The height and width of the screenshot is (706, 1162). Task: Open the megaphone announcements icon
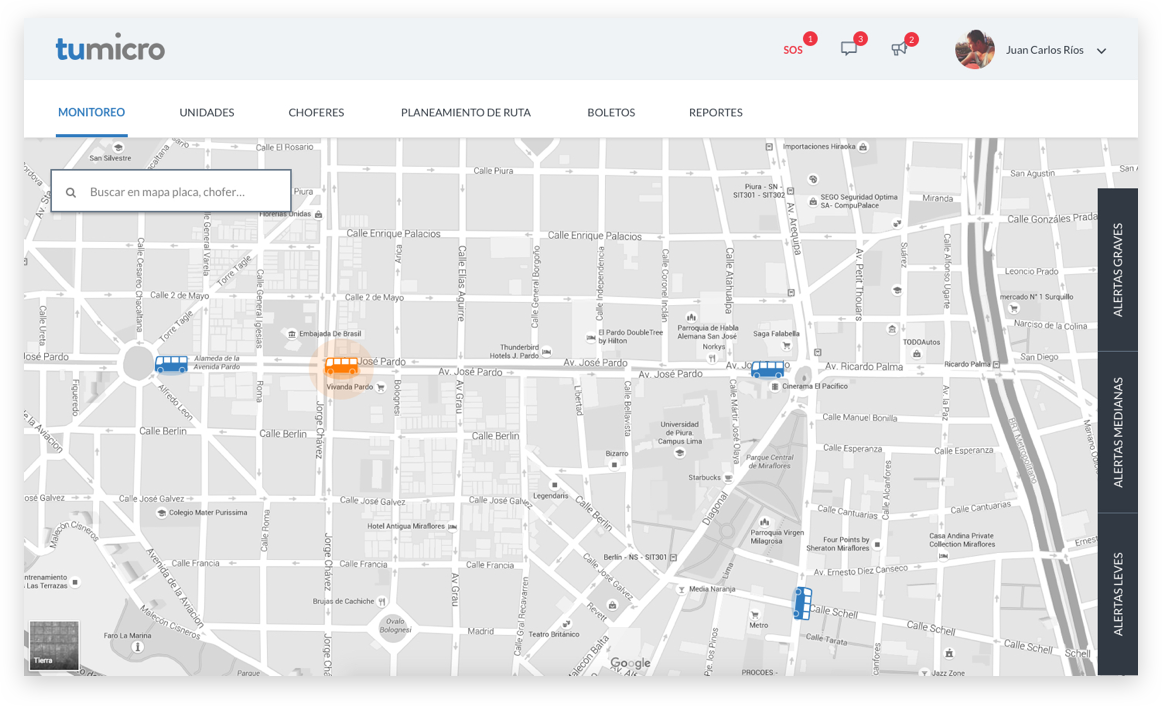click(899, 49)
